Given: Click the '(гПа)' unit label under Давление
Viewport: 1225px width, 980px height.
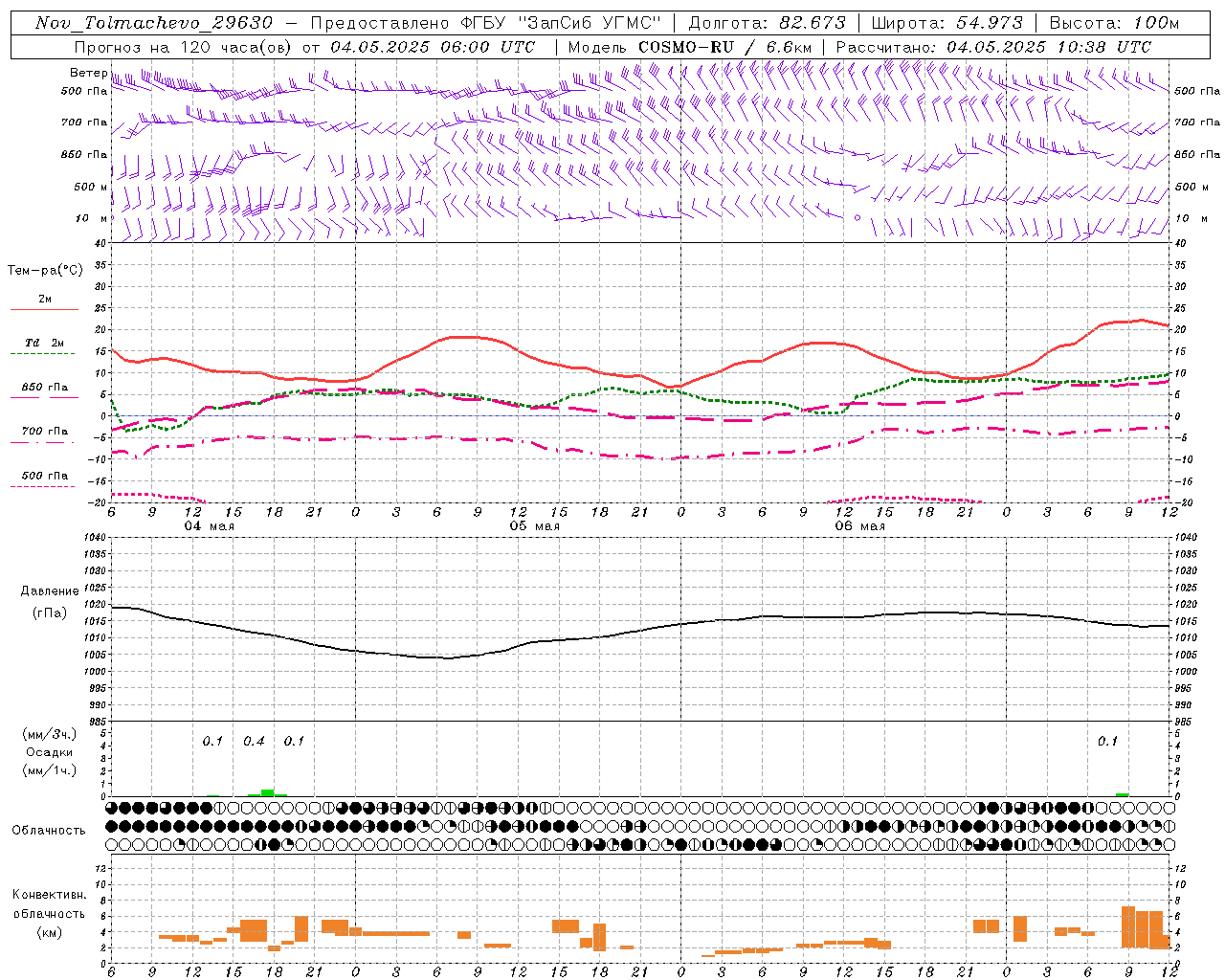Looking at the screenshot, I should [50, 613].
